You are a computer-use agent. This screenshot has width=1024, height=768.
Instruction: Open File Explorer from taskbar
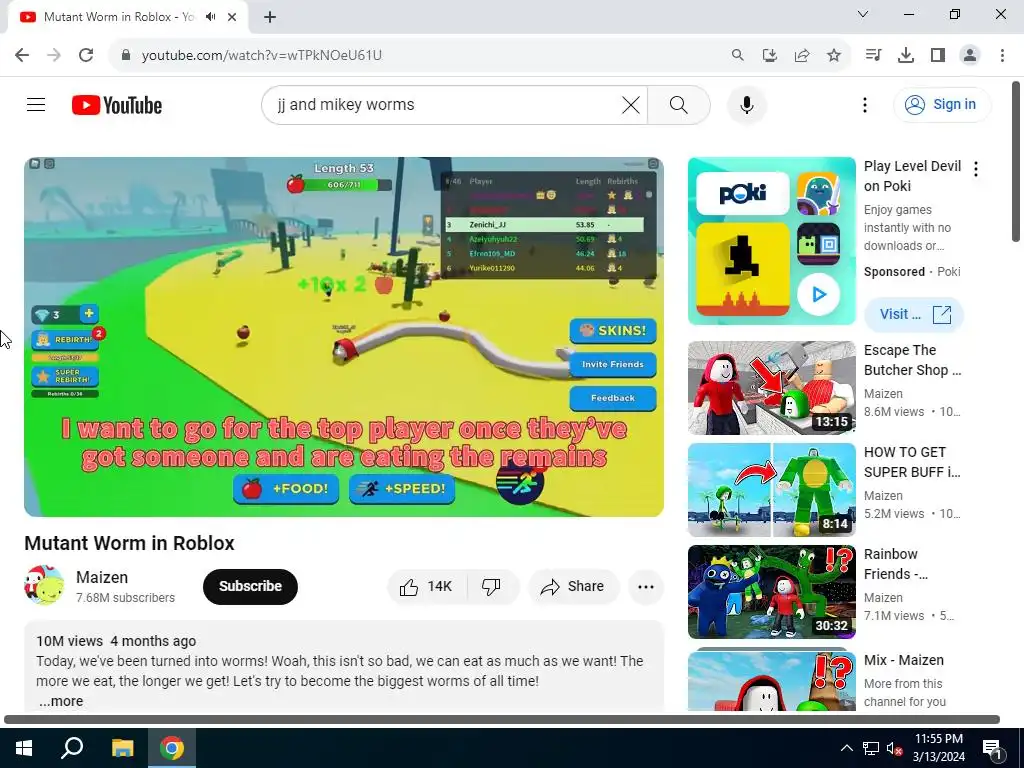(122, 748)
